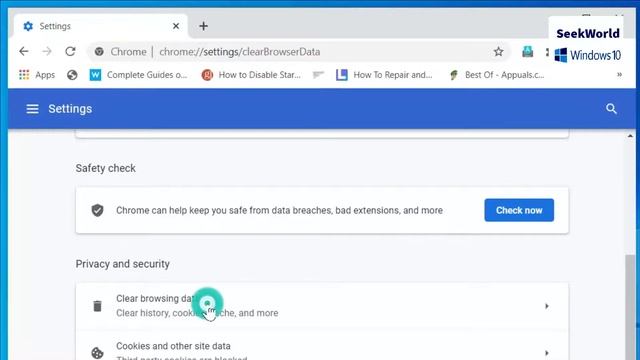Open the unnamed gray flag bookmark
The width and height of the screenshot is (640, 360).
tap(318, 75)
